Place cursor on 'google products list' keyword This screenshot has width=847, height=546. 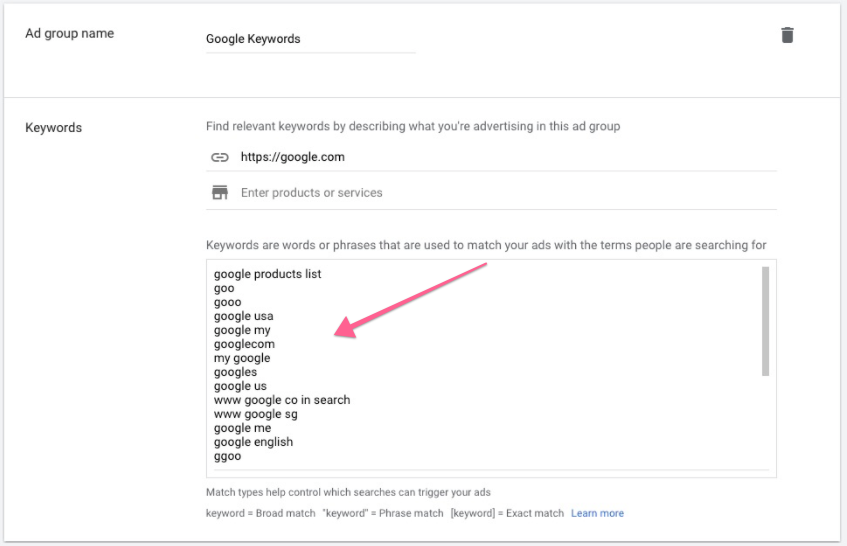click(x=268, y=274)
